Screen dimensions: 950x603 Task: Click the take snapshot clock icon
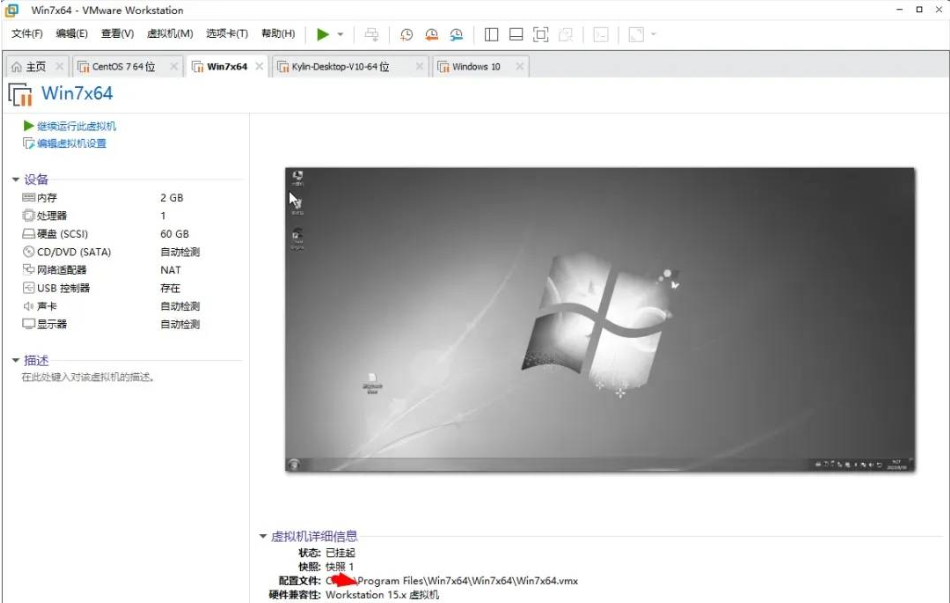coord(406,34)
